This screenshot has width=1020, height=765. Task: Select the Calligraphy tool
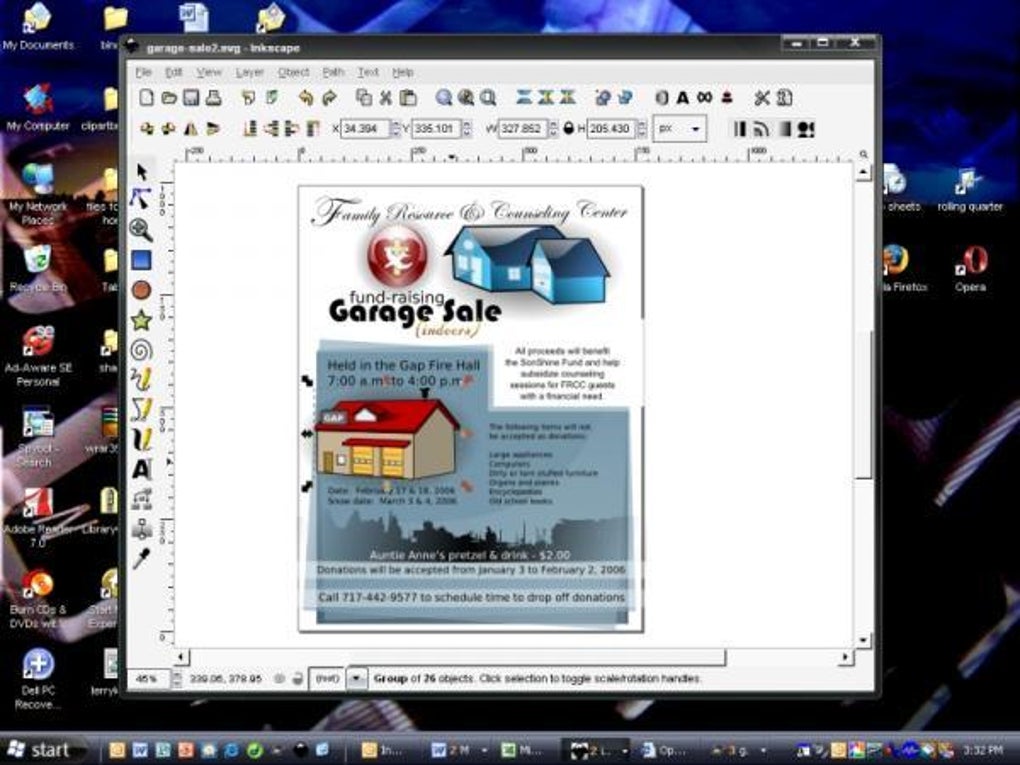[x=141, y=439]
